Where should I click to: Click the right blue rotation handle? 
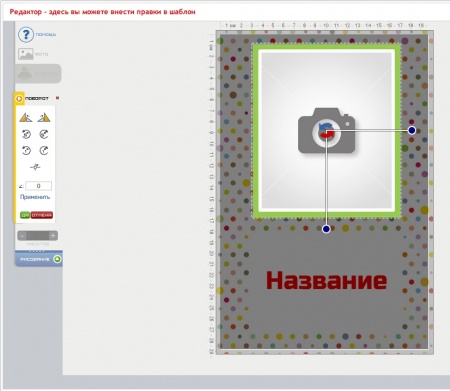pyautogui.click(x=412, y=131)
